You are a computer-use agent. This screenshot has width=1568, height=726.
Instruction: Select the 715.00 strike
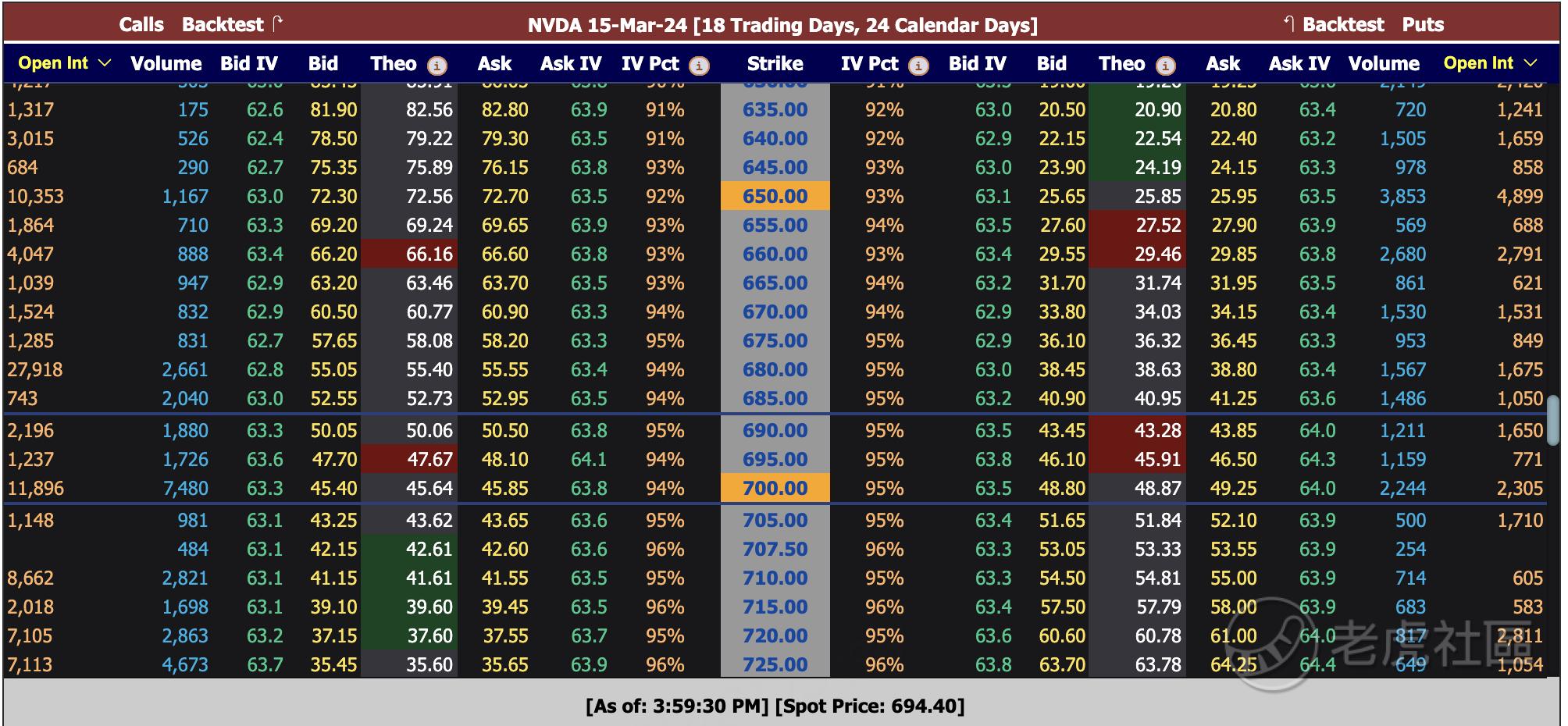pyautogui.click(x=775, y=607)
